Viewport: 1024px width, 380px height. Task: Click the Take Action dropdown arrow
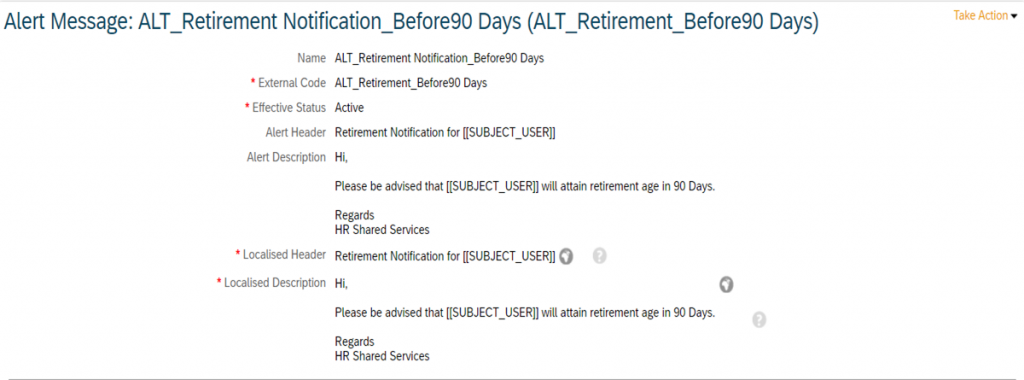(1014, 16)
